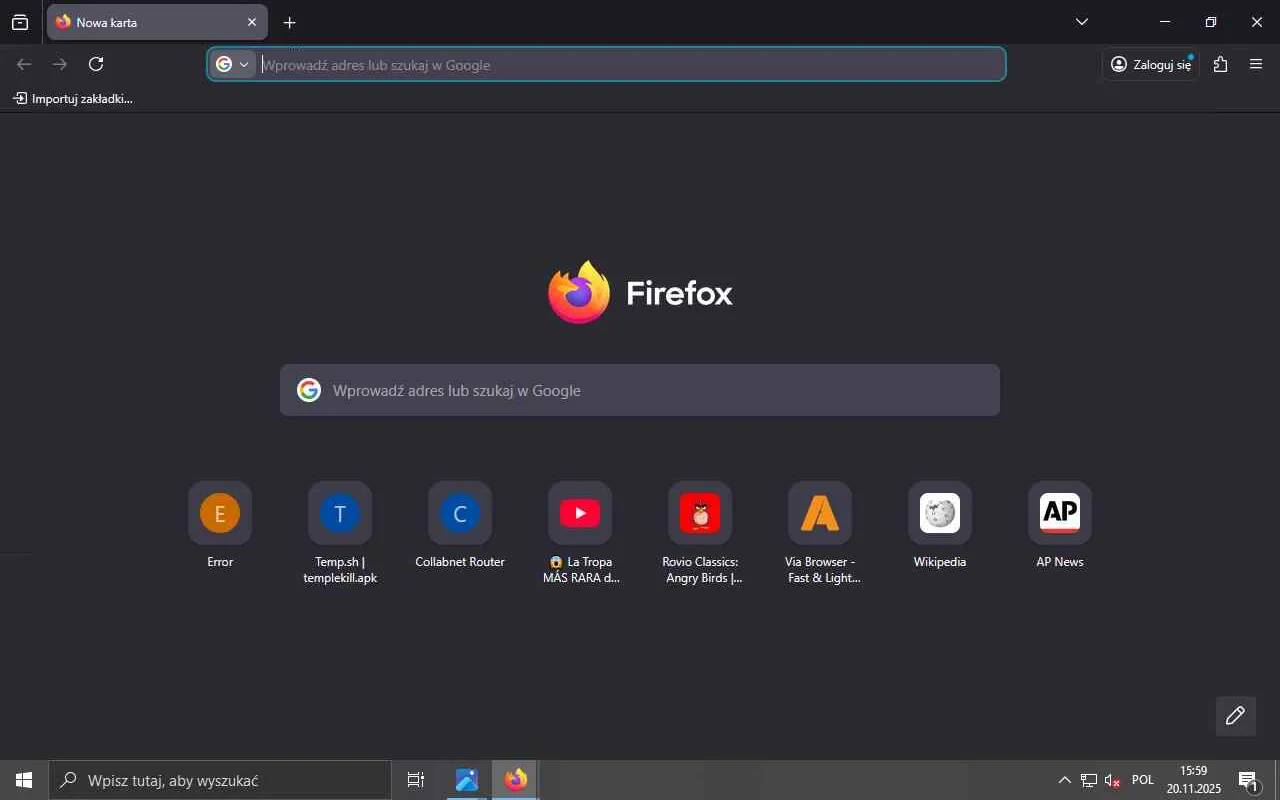This screenshot has height=800, width=1280.
Task: Open the Extensions puzzle icon
Action: (x=1220, y=64)
